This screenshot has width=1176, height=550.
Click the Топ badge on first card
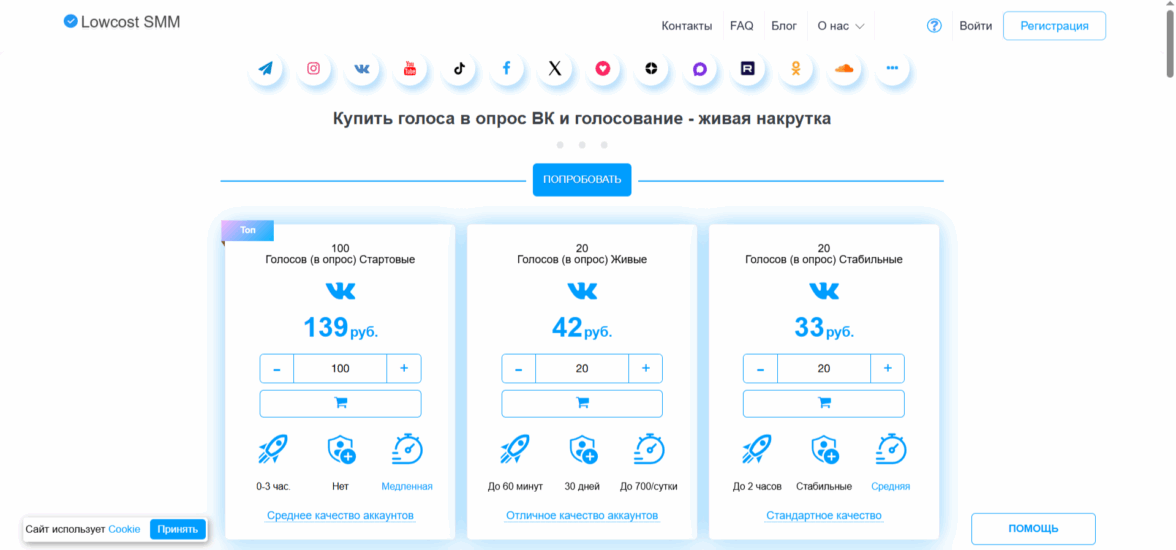click(248, 230)
